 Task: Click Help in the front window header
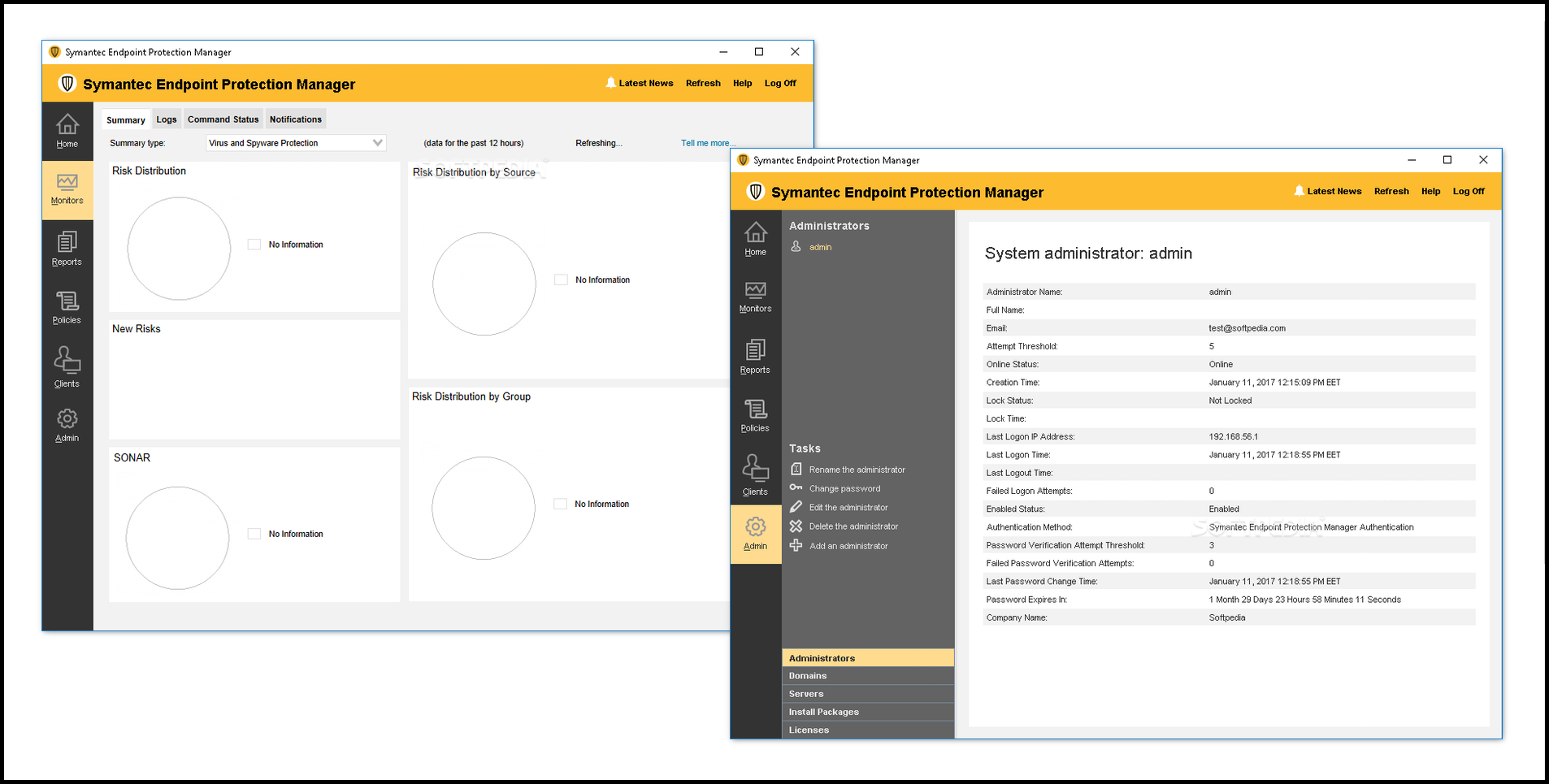1430,191
